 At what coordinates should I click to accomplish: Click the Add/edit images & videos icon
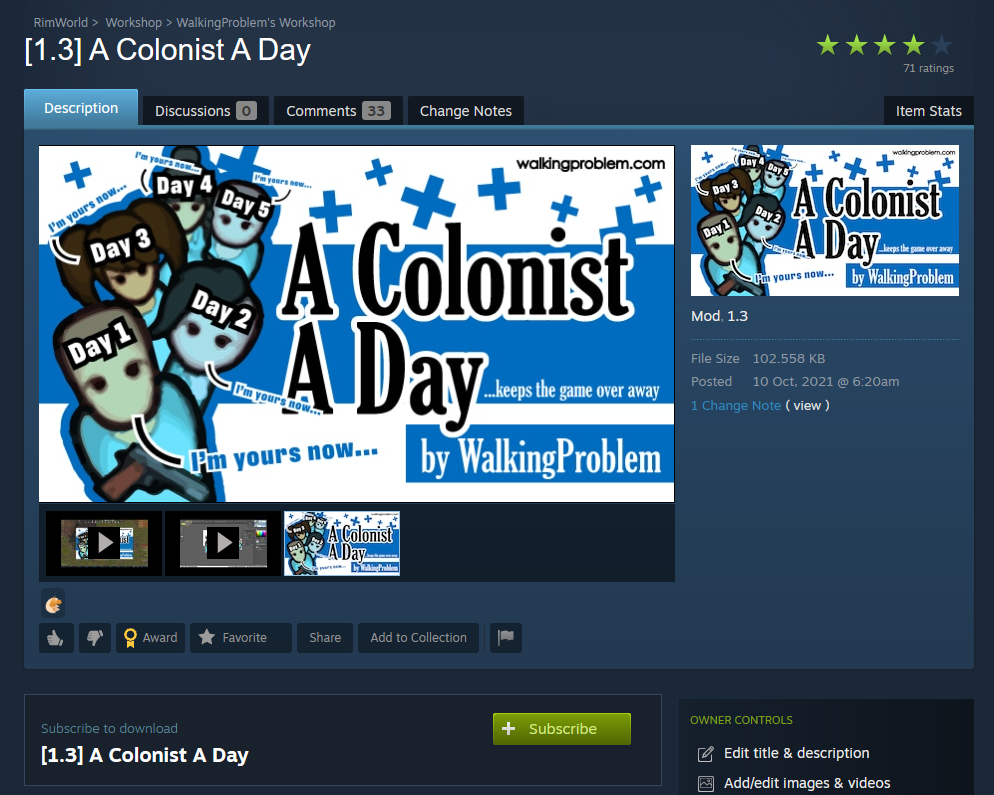(x=706, y=784)
